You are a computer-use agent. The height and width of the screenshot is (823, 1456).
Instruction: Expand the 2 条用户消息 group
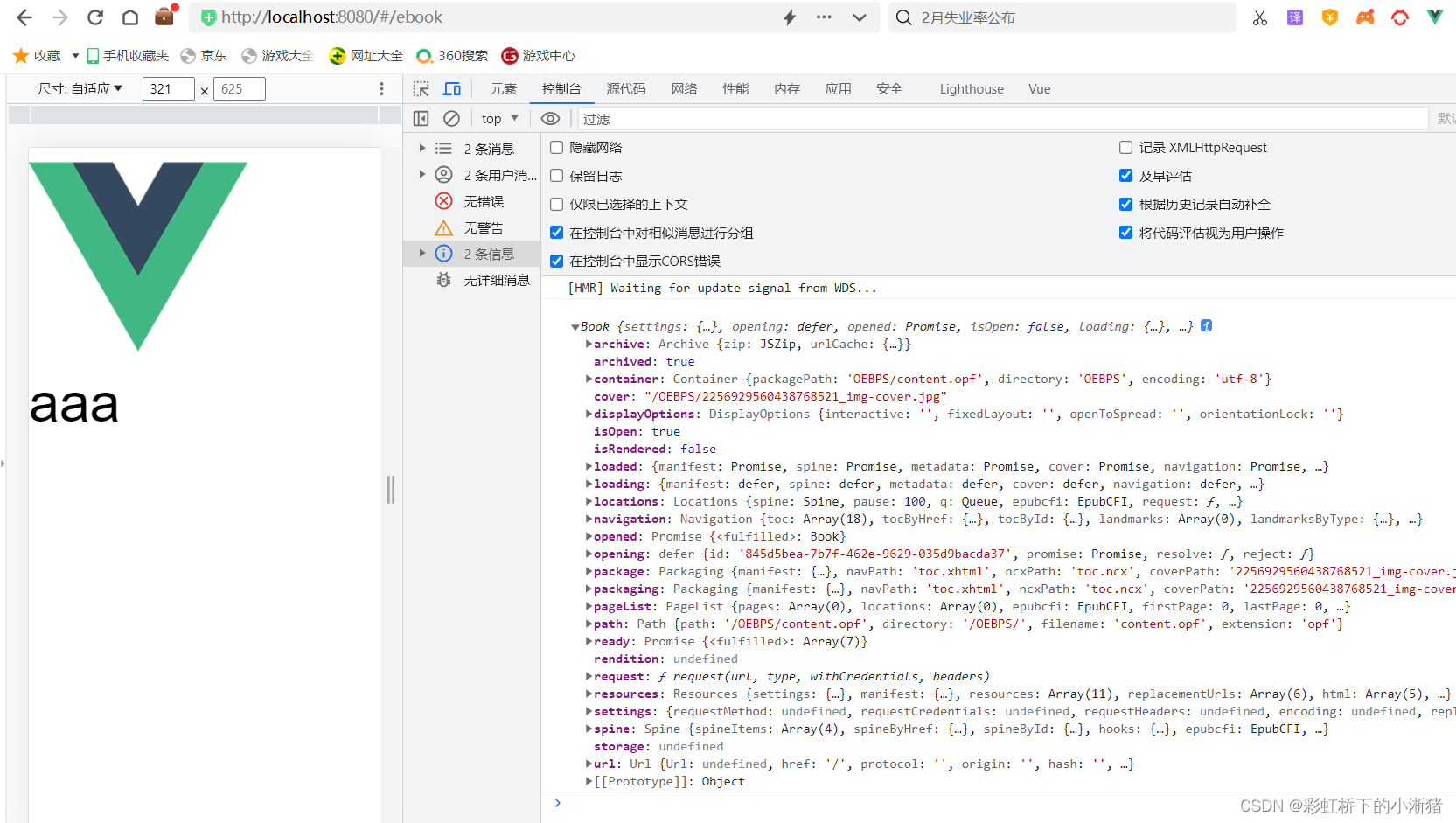coord(422,175)
